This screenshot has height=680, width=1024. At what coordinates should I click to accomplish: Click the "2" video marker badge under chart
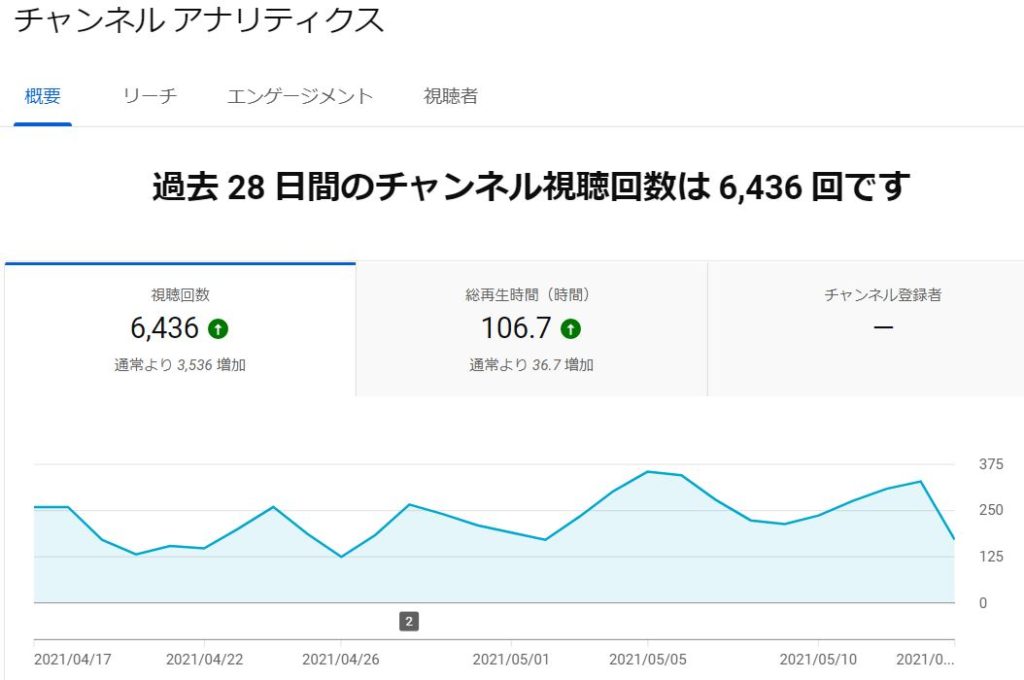(x=408, y=622)
